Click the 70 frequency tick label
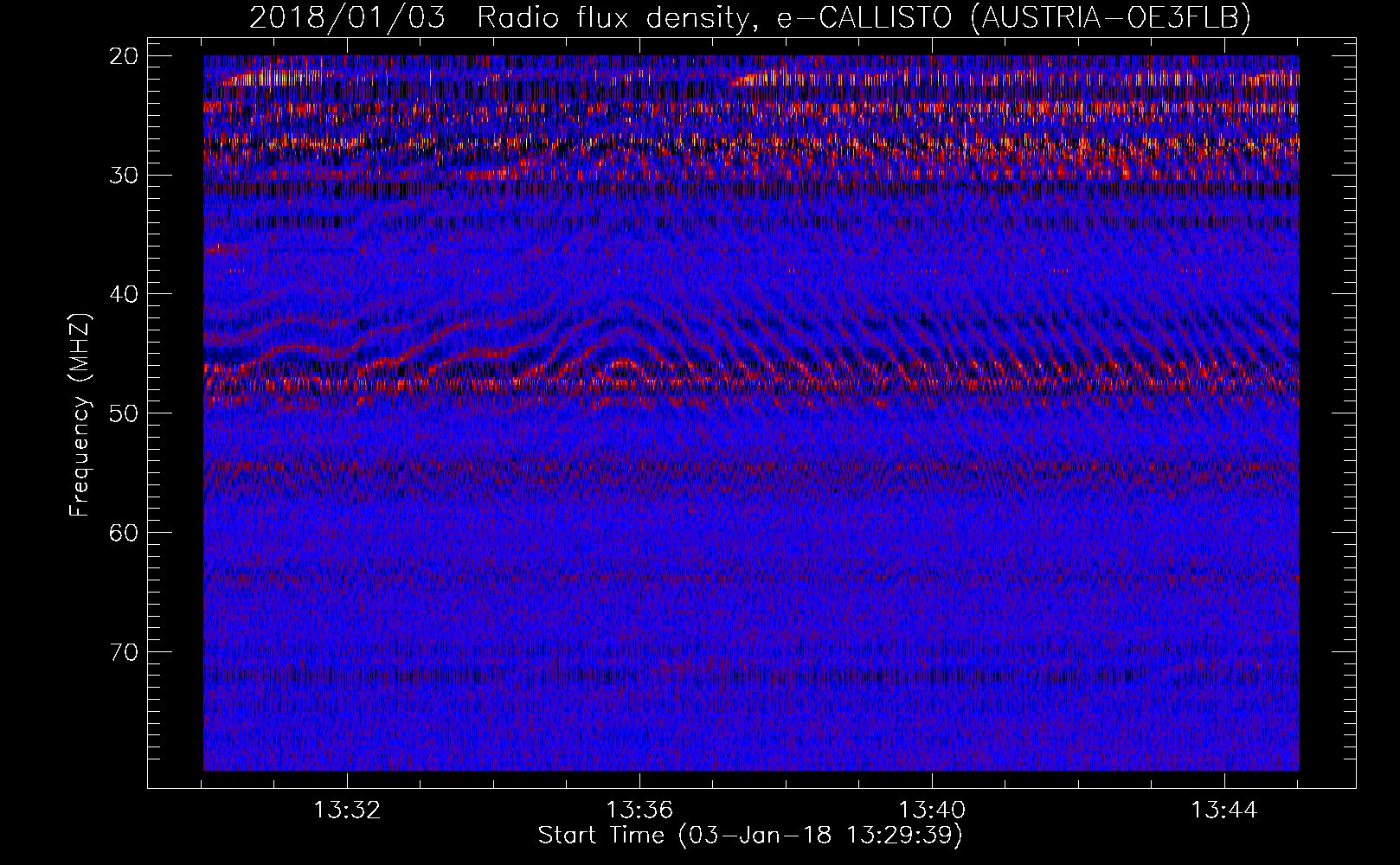The image size is (1400, 865). pos(125,651)
